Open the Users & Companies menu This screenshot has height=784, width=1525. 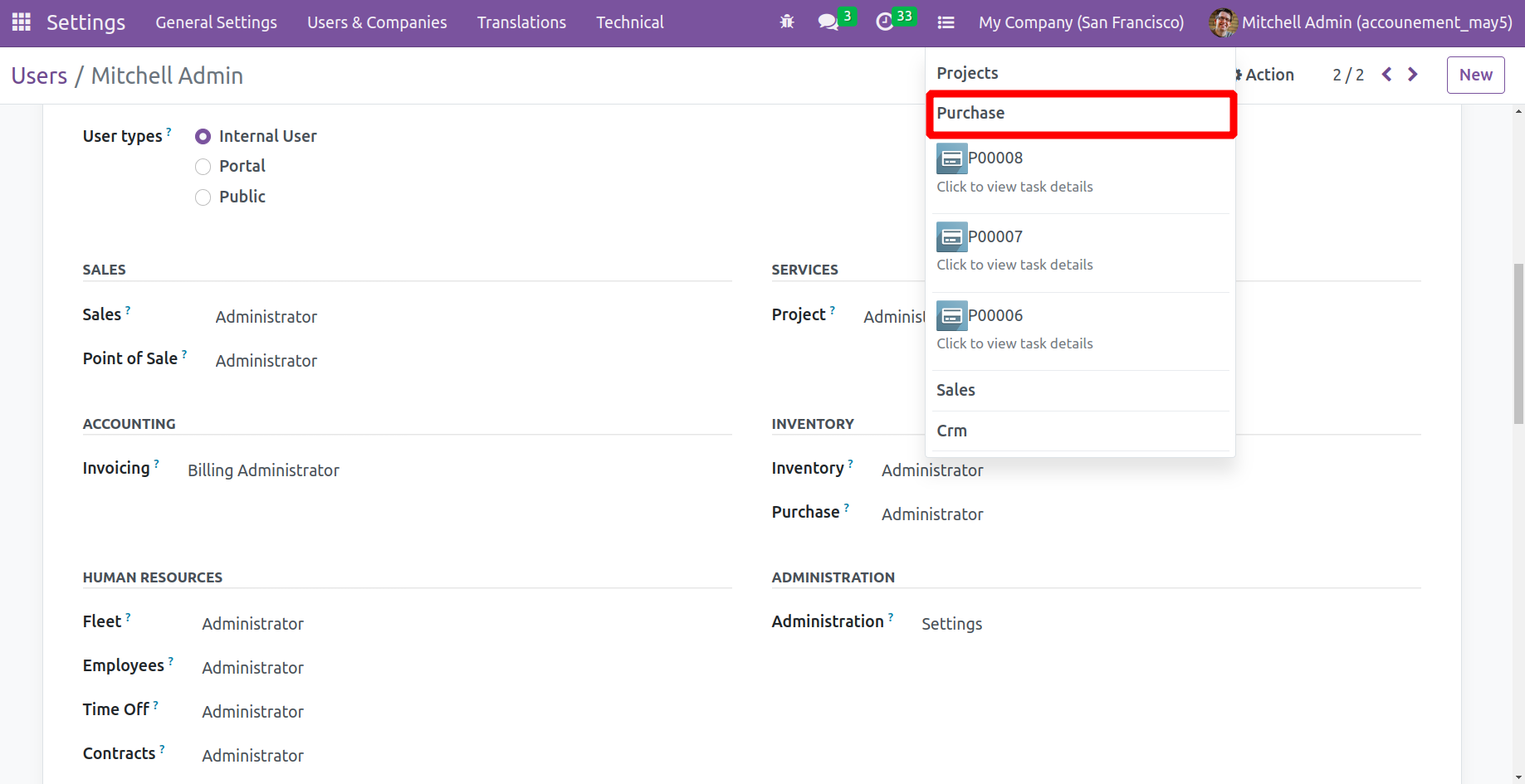377,22
